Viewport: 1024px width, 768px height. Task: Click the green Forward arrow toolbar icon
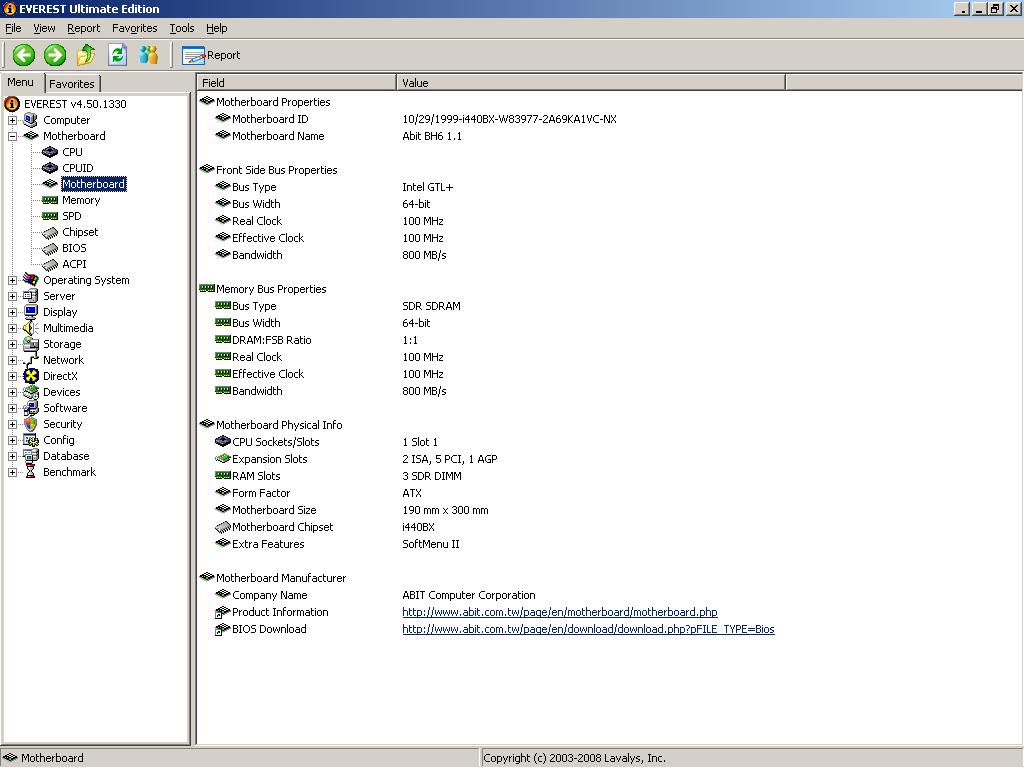point(55,55)
